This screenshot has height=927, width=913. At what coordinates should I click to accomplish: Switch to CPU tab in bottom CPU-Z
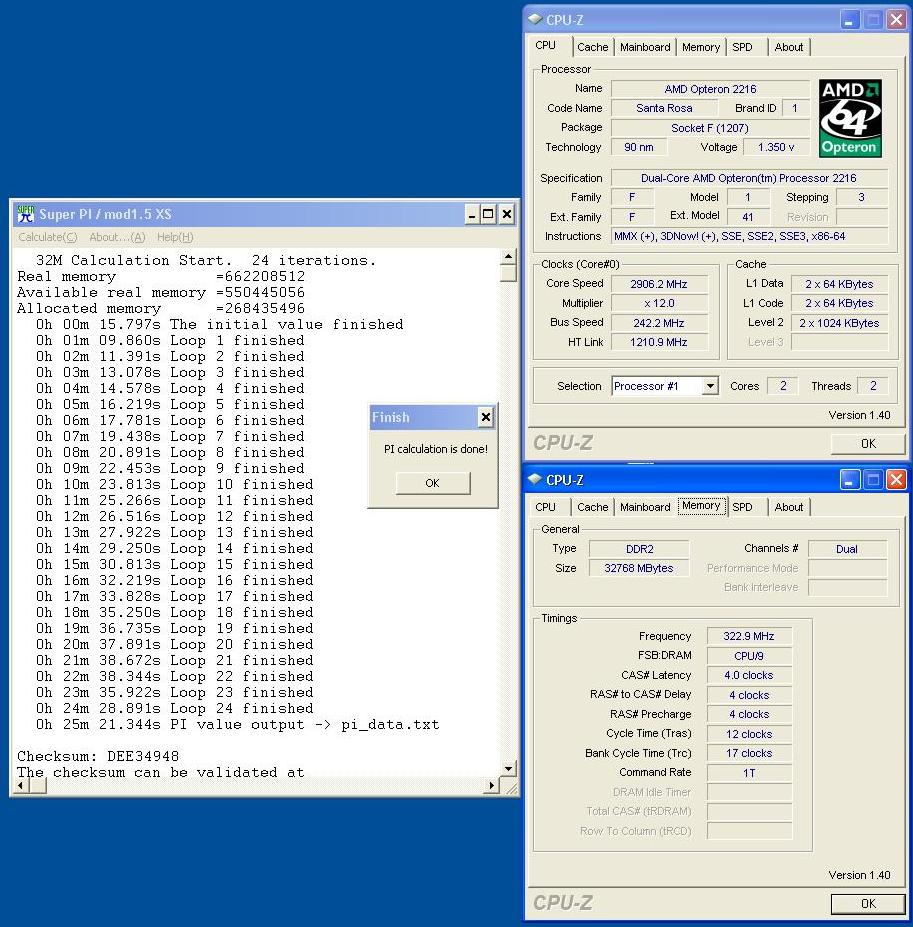[546, 507]
